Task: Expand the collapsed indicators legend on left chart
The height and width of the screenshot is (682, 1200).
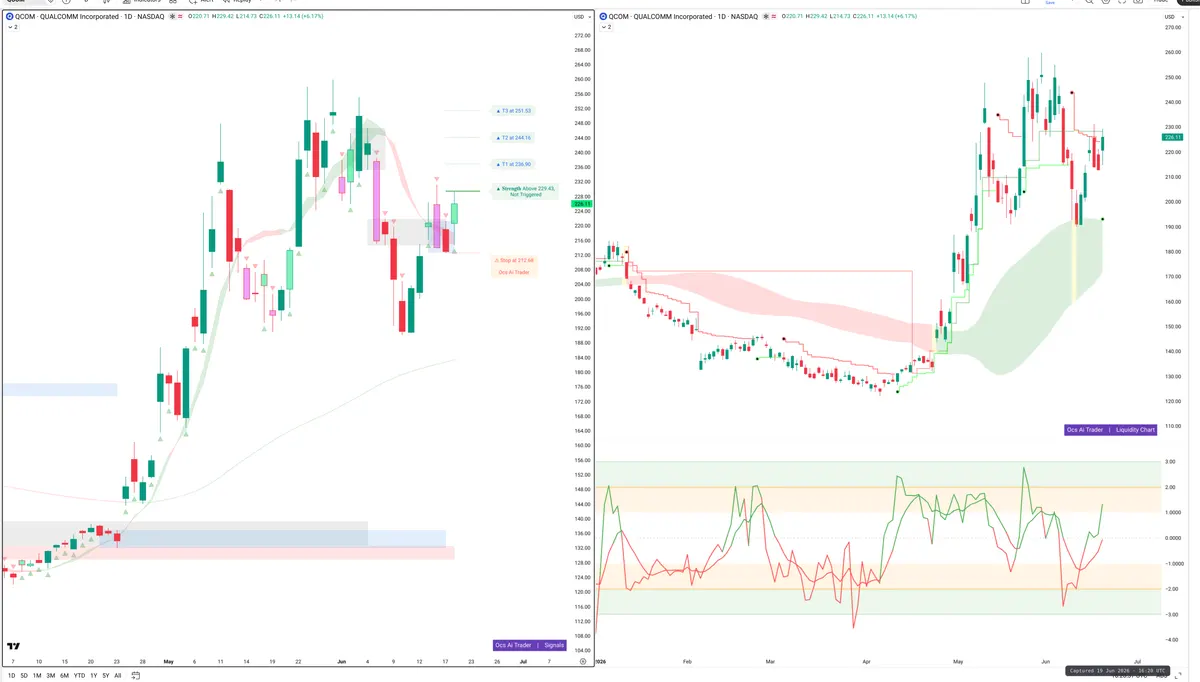Action: point(13,27)
